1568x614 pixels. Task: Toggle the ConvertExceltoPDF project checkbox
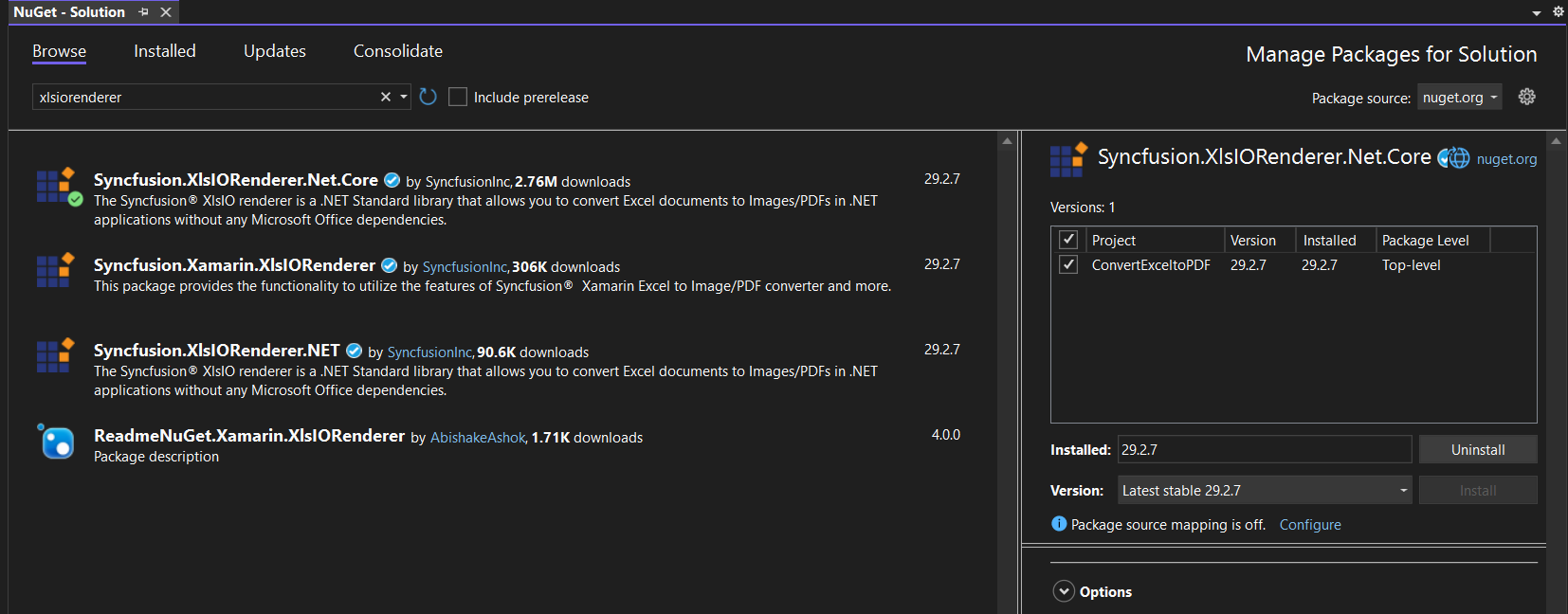pyautogui.click(x=1068, y=264)
